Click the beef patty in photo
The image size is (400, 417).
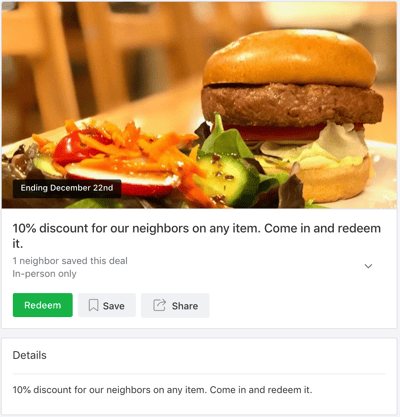pos(292,104)
